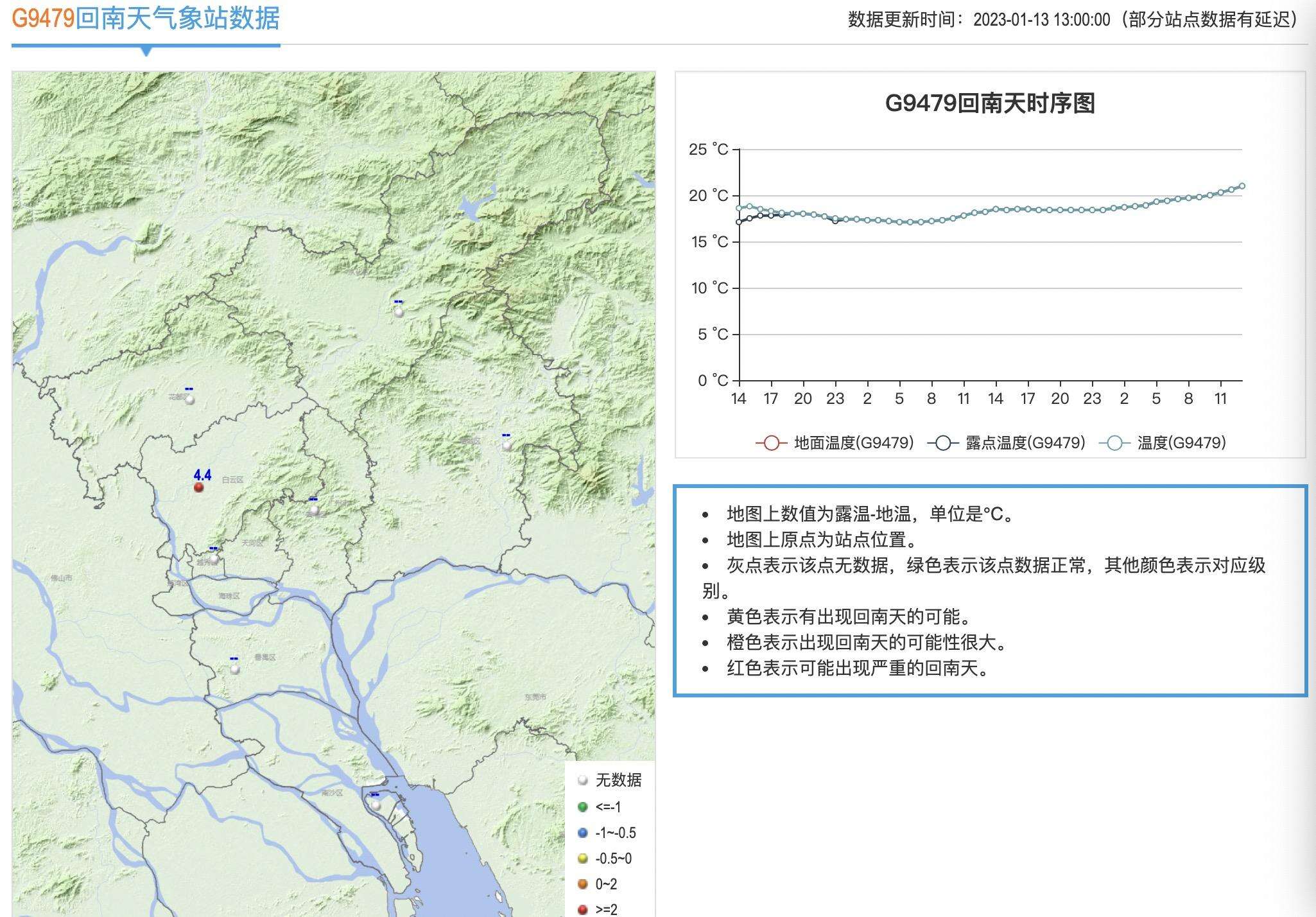Select the grey station marker in 南沙区
Viewport: 1316px width, 917px height.
pos(376,805)
